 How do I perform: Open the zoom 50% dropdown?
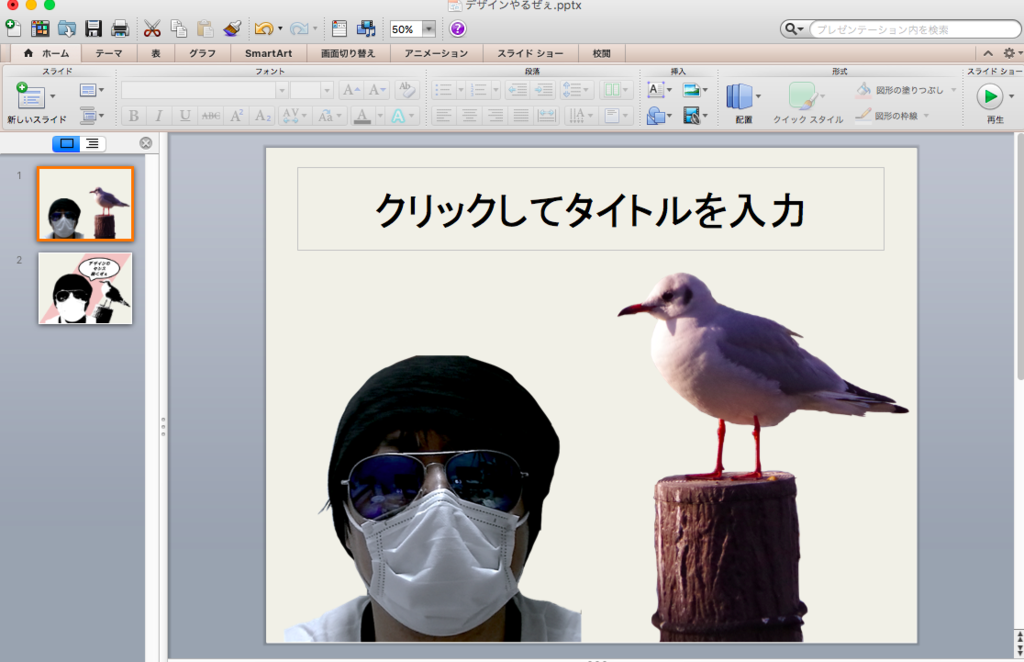pyautogui.click(x=429, y=29)
